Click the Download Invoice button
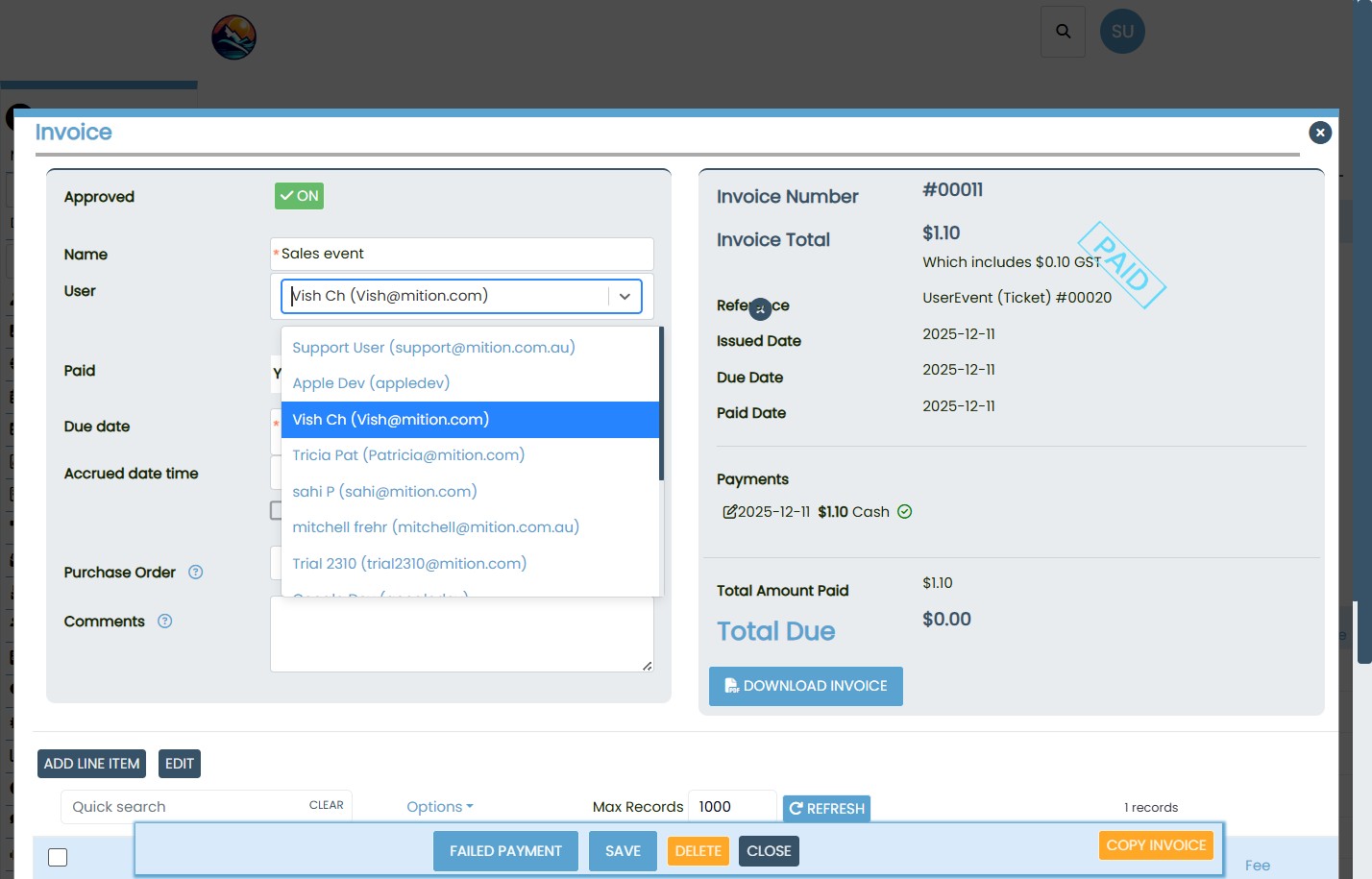The width and height of the screenshot is (1372, 879). pyautogui.click(x=805, y=686)
